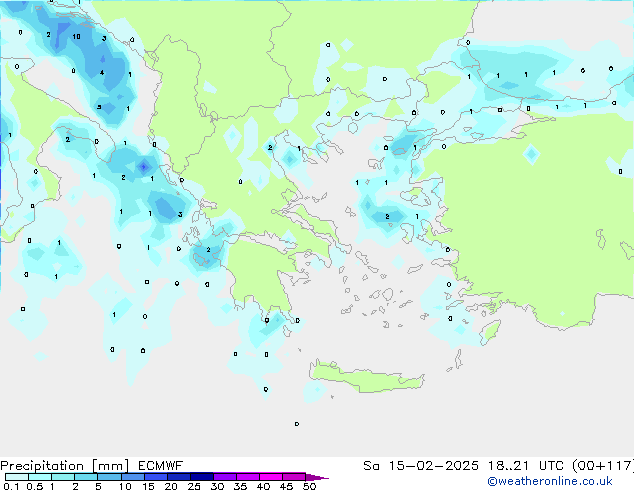
Task: Pick the 15–20 mm legend color swatch
Action: coord(156,477)
